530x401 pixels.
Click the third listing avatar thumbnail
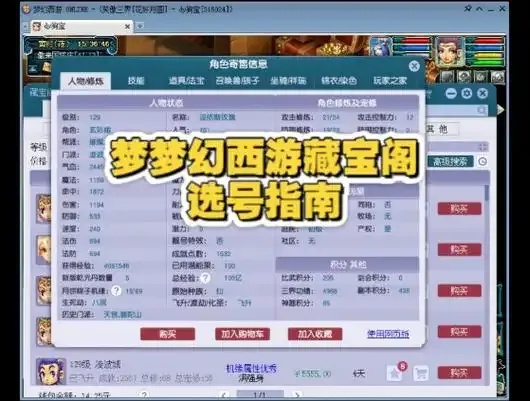pyautogui.click(x=44, y=291)
